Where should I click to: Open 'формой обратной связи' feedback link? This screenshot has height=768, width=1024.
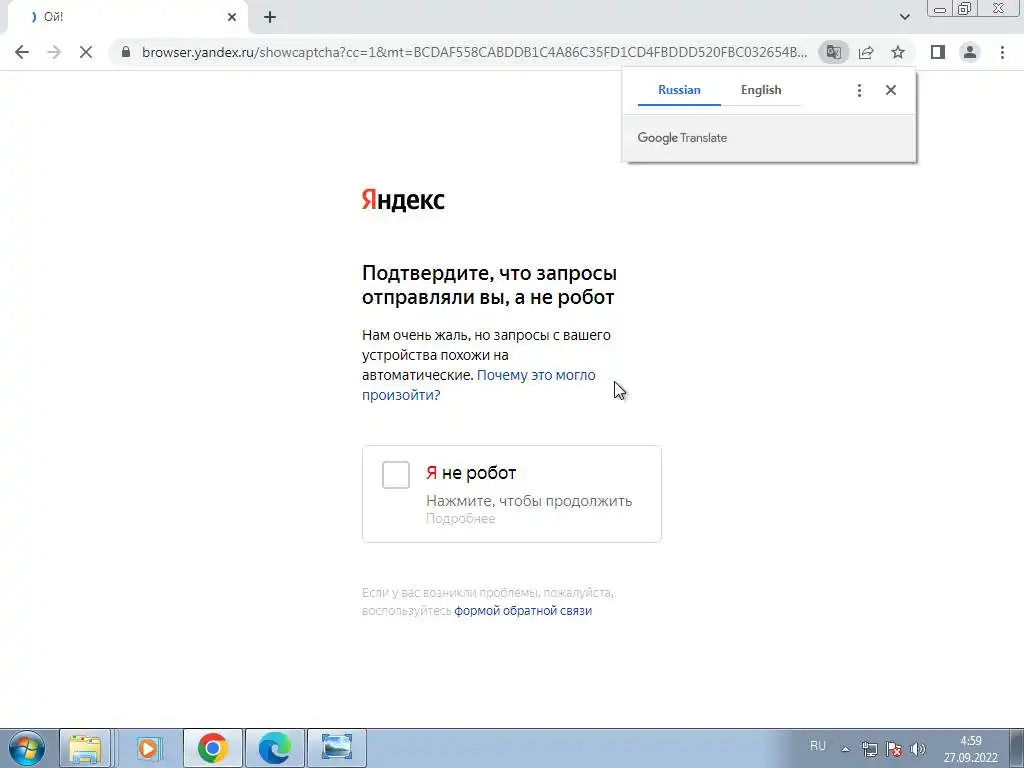[523, 611]
